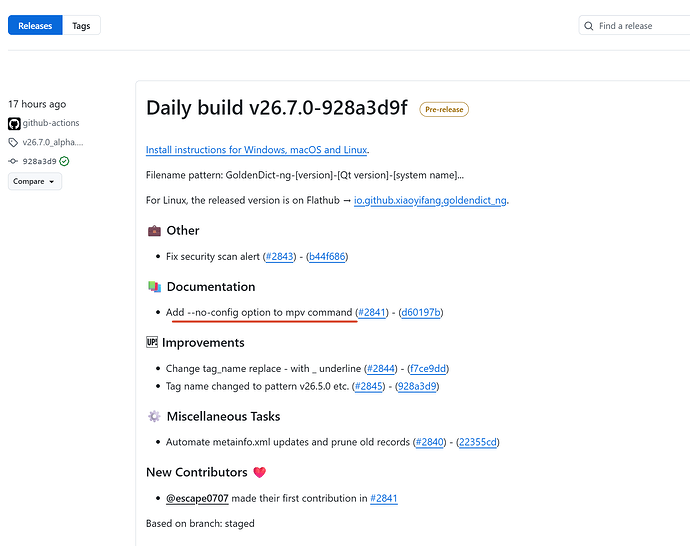Click the books icon beside Documentation
The width and height of the screenshot is (690, 546).
point(154,287)
